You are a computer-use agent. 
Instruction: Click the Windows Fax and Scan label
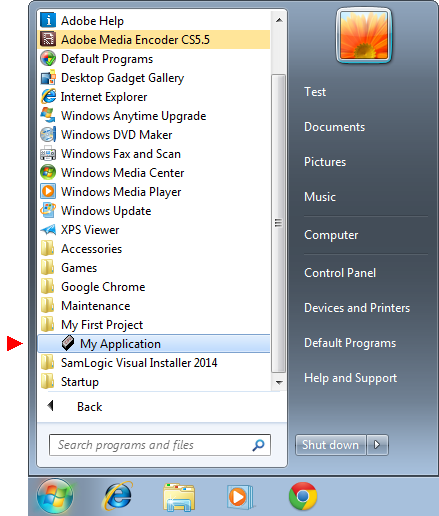pyautogui.click(x=121, y=154)
